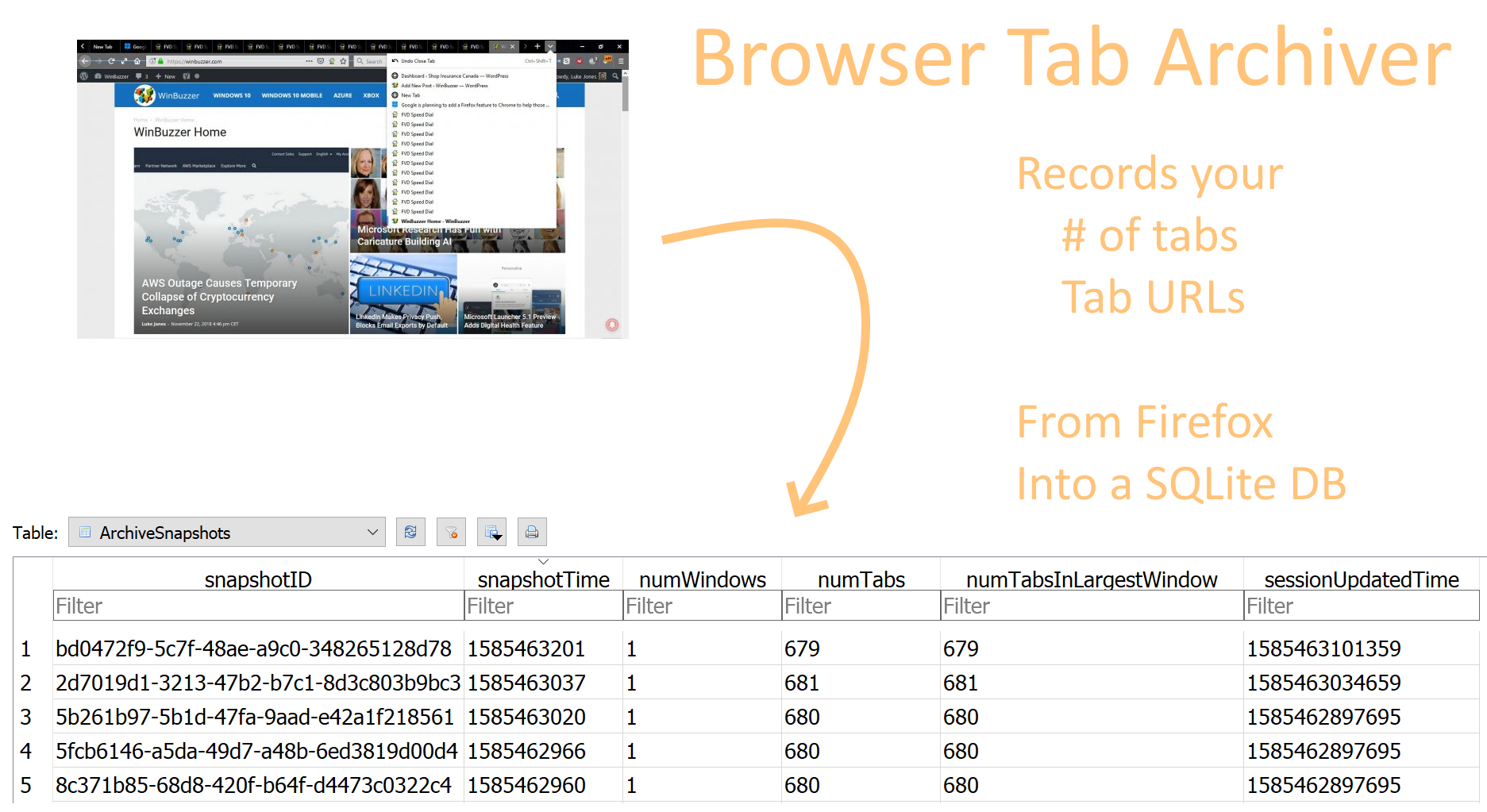The height and width of the screenshot is (812, 1487).
Task: Sort by the numTabs column header
Action: (x=861, y=579)
